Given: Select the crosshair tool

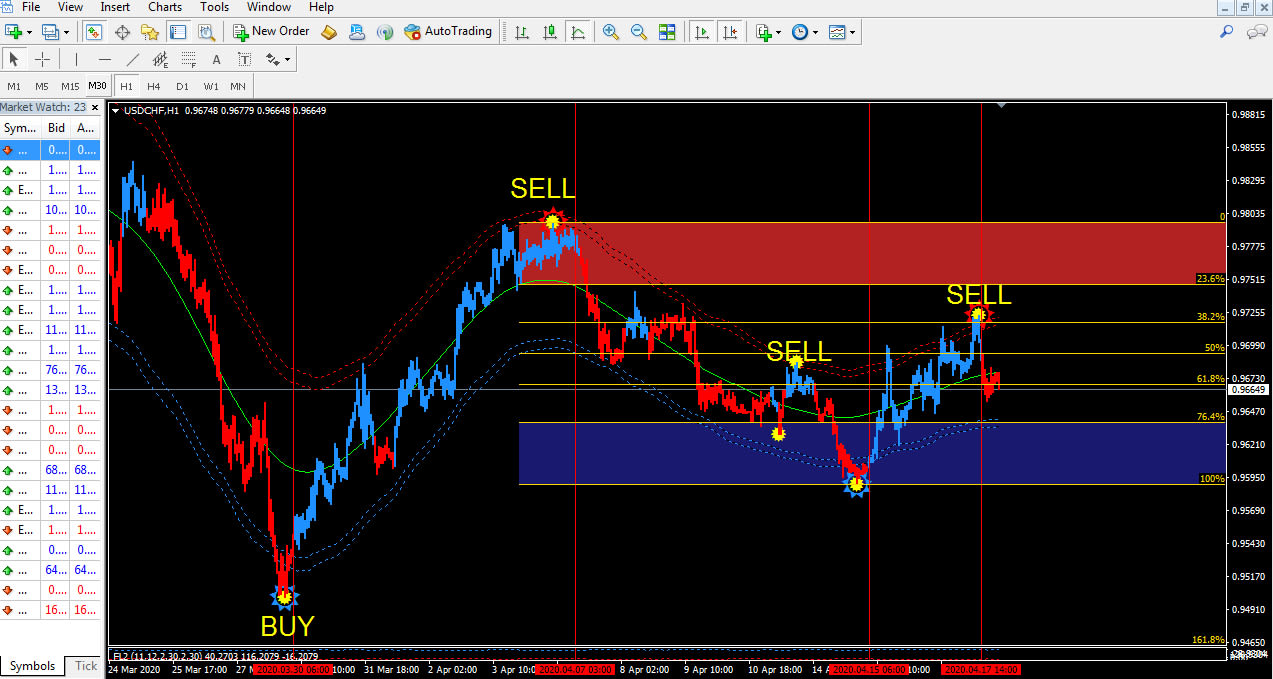Looking at the screenshot, I should coord(42,60).
